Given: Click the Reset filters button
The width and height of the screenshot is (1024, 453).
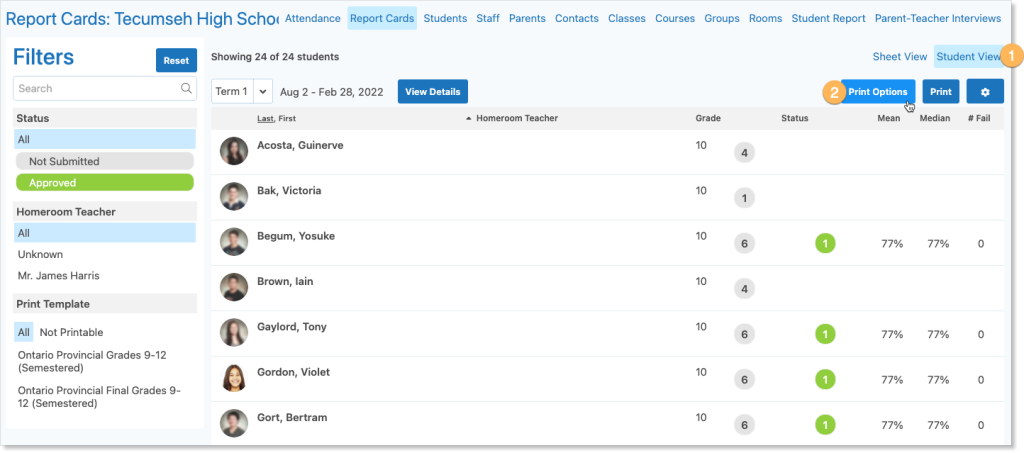Looking at the screenshot, I should click(x=176, y=61).
